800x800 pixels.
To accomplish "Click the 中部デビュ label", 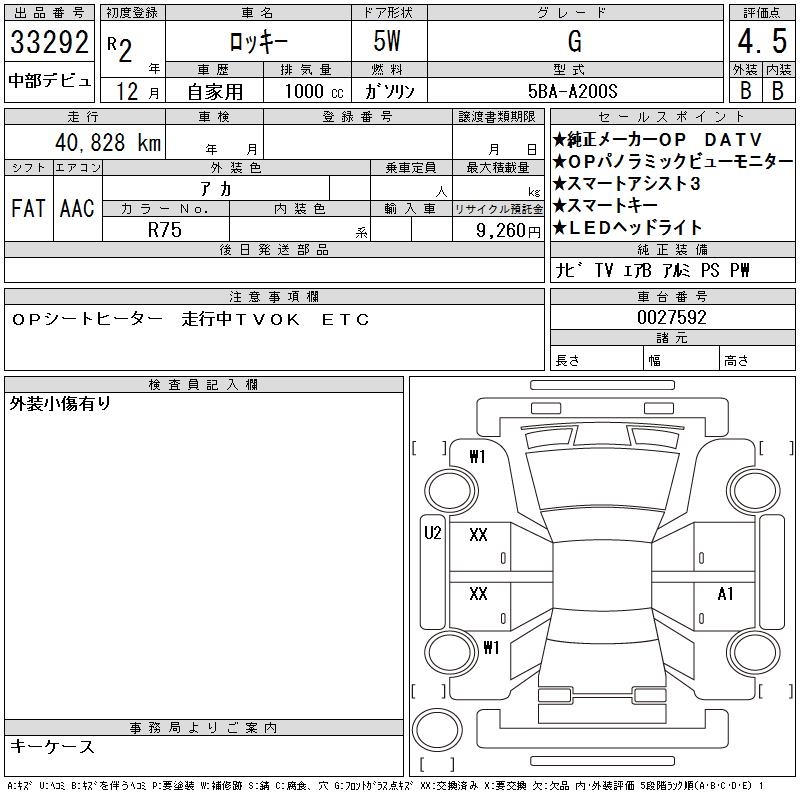I will tap(49, 81).
